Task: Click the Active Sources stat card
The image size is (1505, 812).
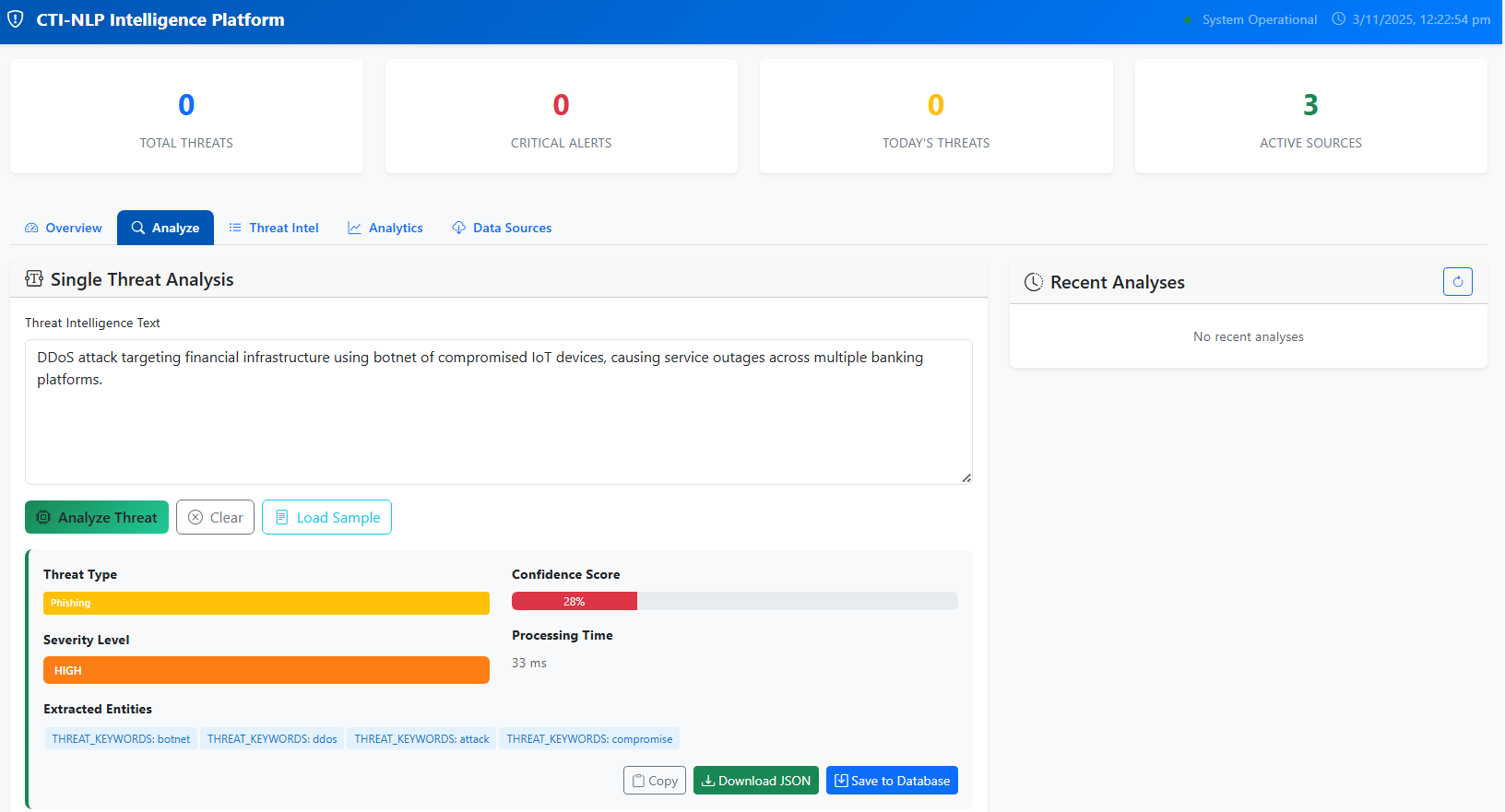Action: coord(1311,116)
